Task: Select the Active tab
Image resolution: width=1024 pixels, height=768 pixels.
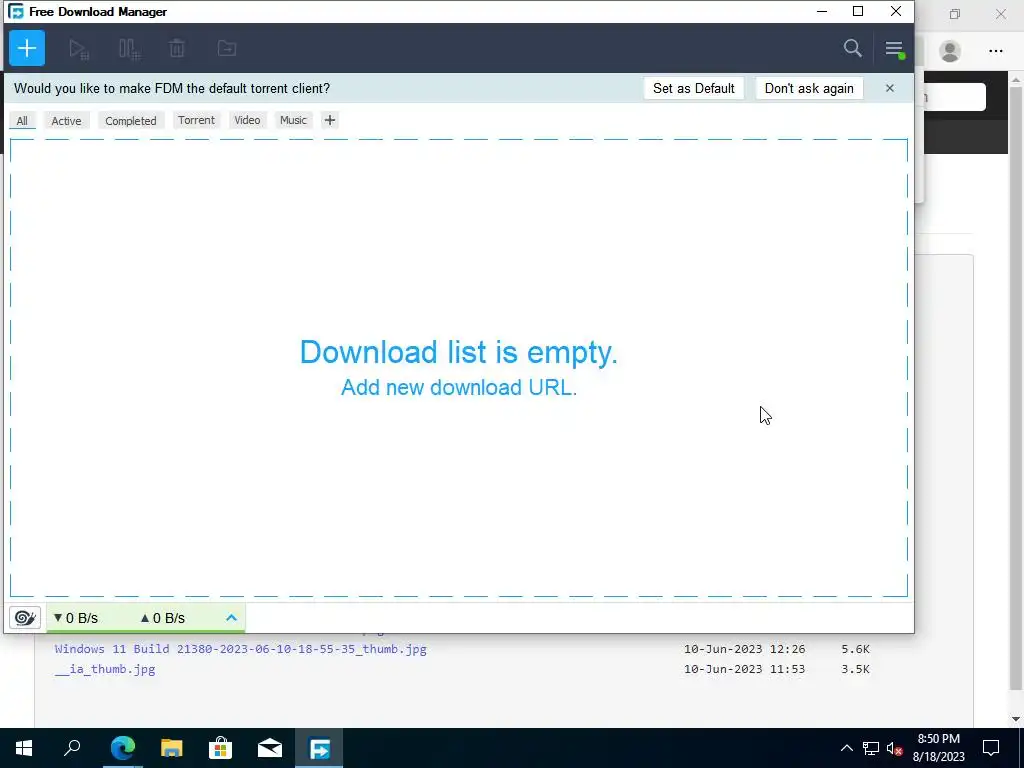Action: point(67,121)
